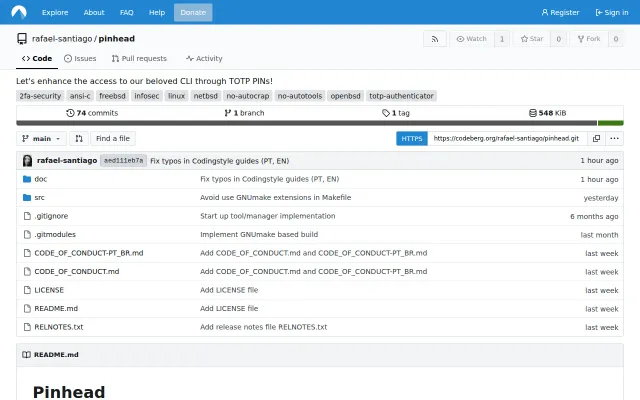Open commit 'Avoid use GNUmake extensions in Makefile'
Viewport: 640px width, 400px height.
click(x=276, y=198)
